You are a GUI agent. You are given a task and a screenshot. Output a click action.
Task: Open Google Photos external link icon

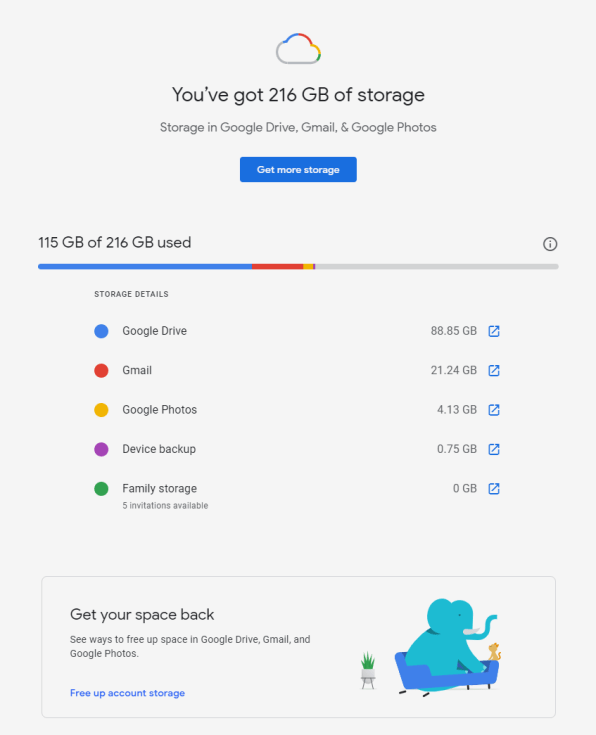click(494, 410)
